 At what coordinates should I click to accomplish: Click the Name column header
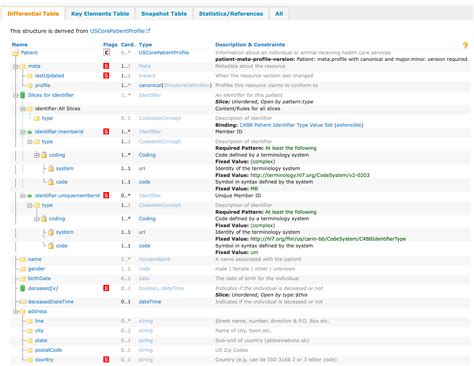click(20, 45)
